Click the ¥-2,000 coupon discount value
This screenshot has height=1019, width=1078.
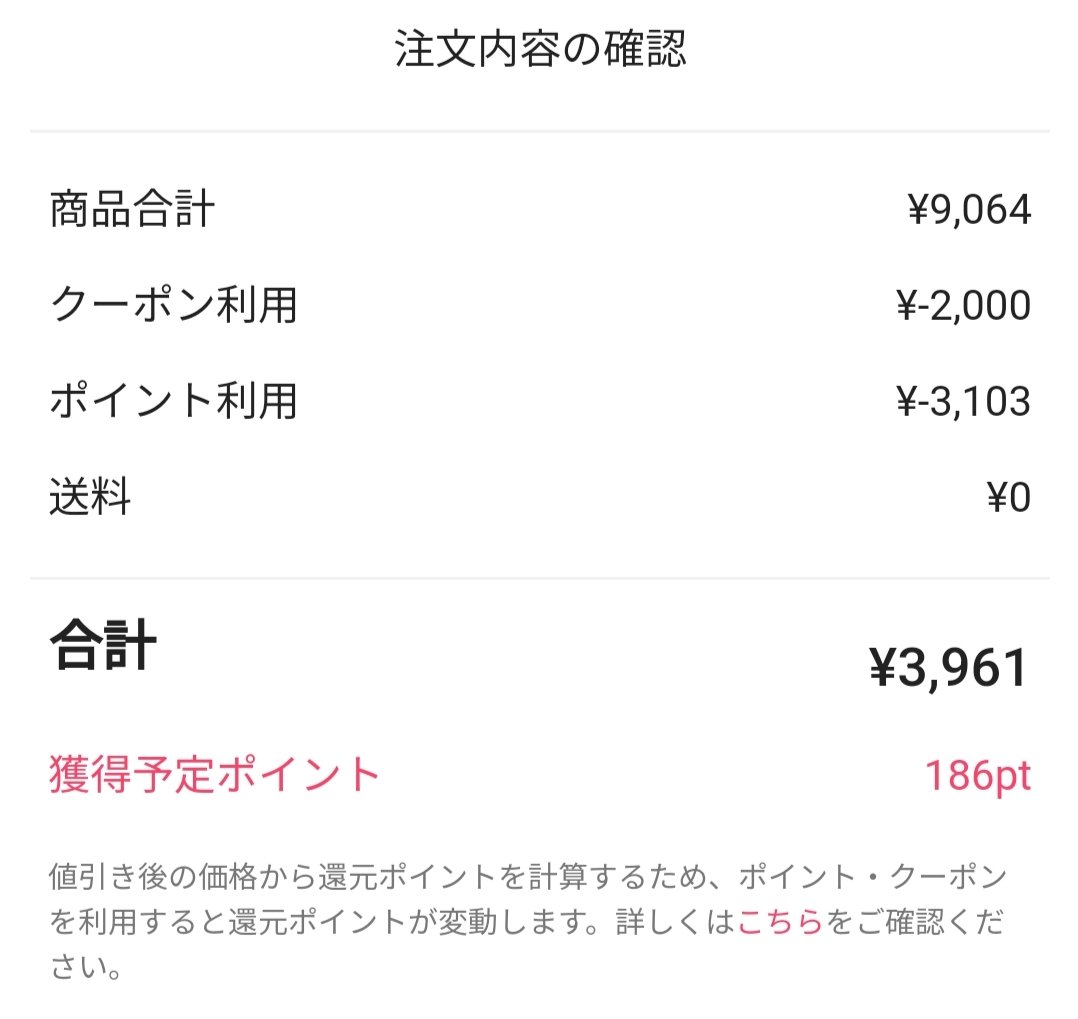point(962,305)
